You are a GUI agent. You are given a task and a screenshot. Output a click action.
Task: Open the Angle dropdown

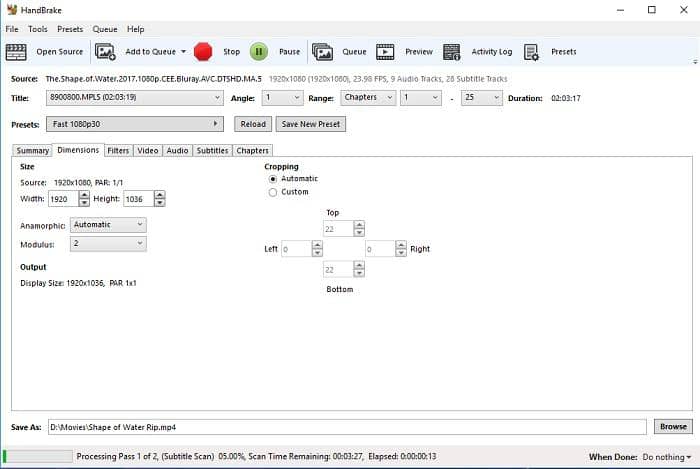click(x=283, y=98)
